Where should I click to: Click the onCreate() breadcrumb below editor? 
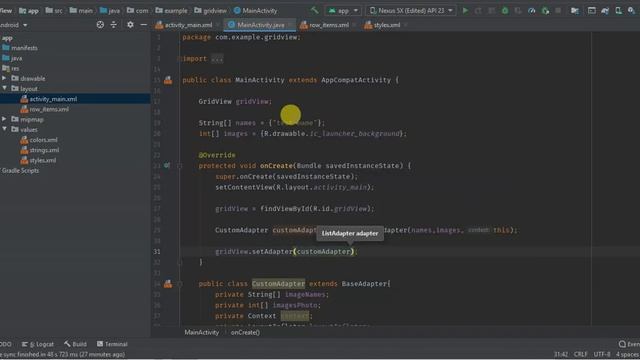tap(245, 332)
